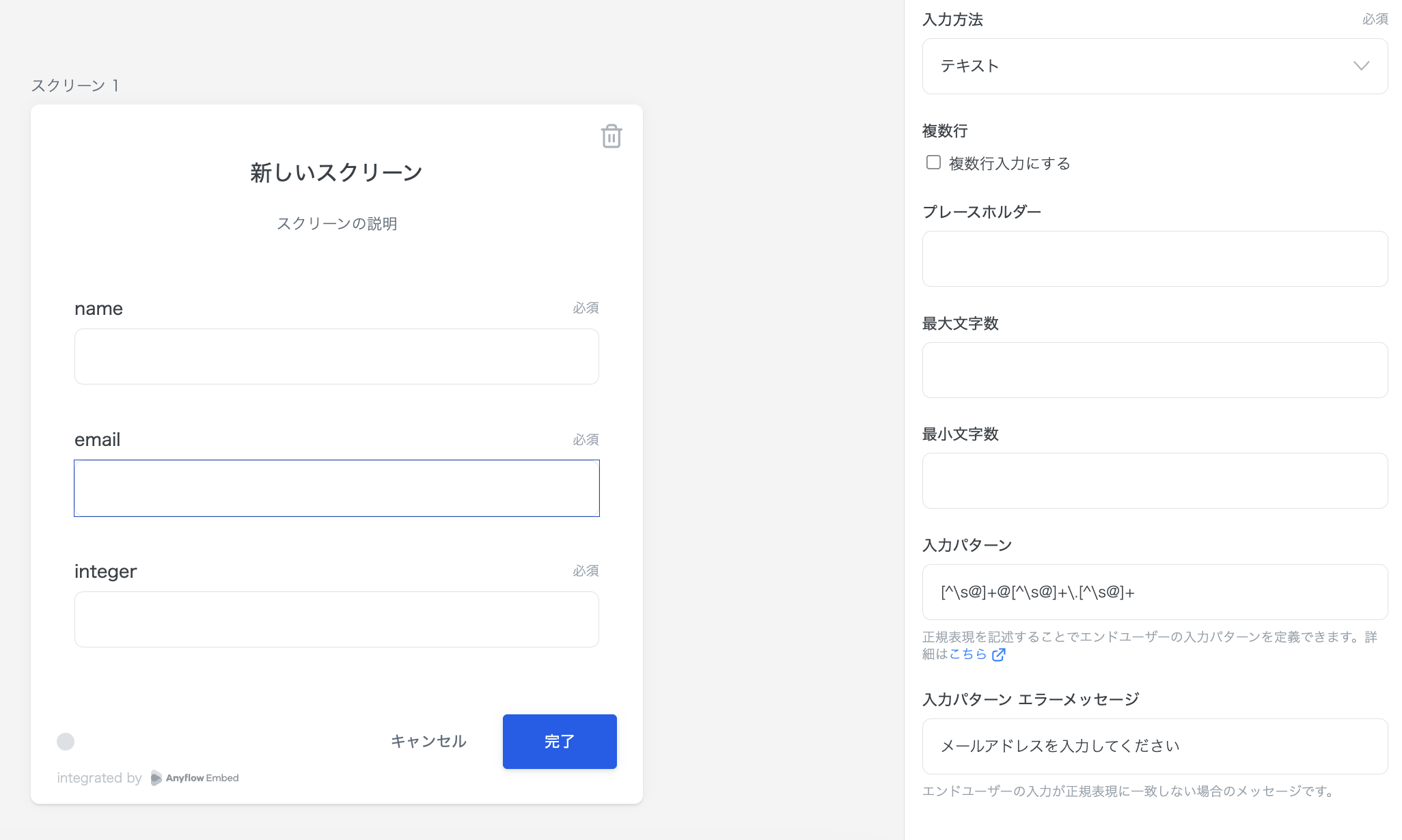
Task: Click the 必須 label next to 入力方法
Action: (x=1374, y=19)
